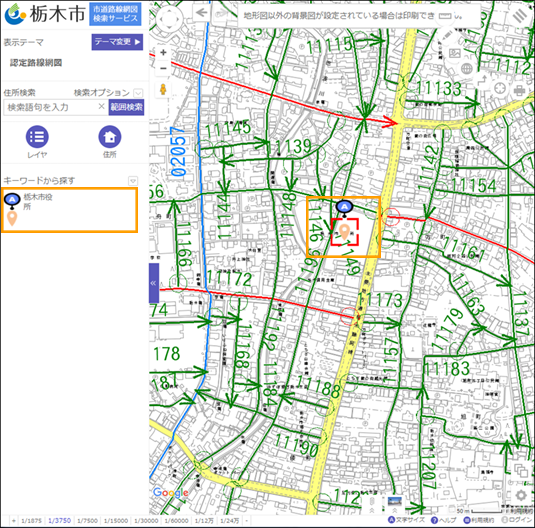Viewport: 535px width, 528px height.
Task: Open map settings gear icon
Action: [x=521, y=495]
